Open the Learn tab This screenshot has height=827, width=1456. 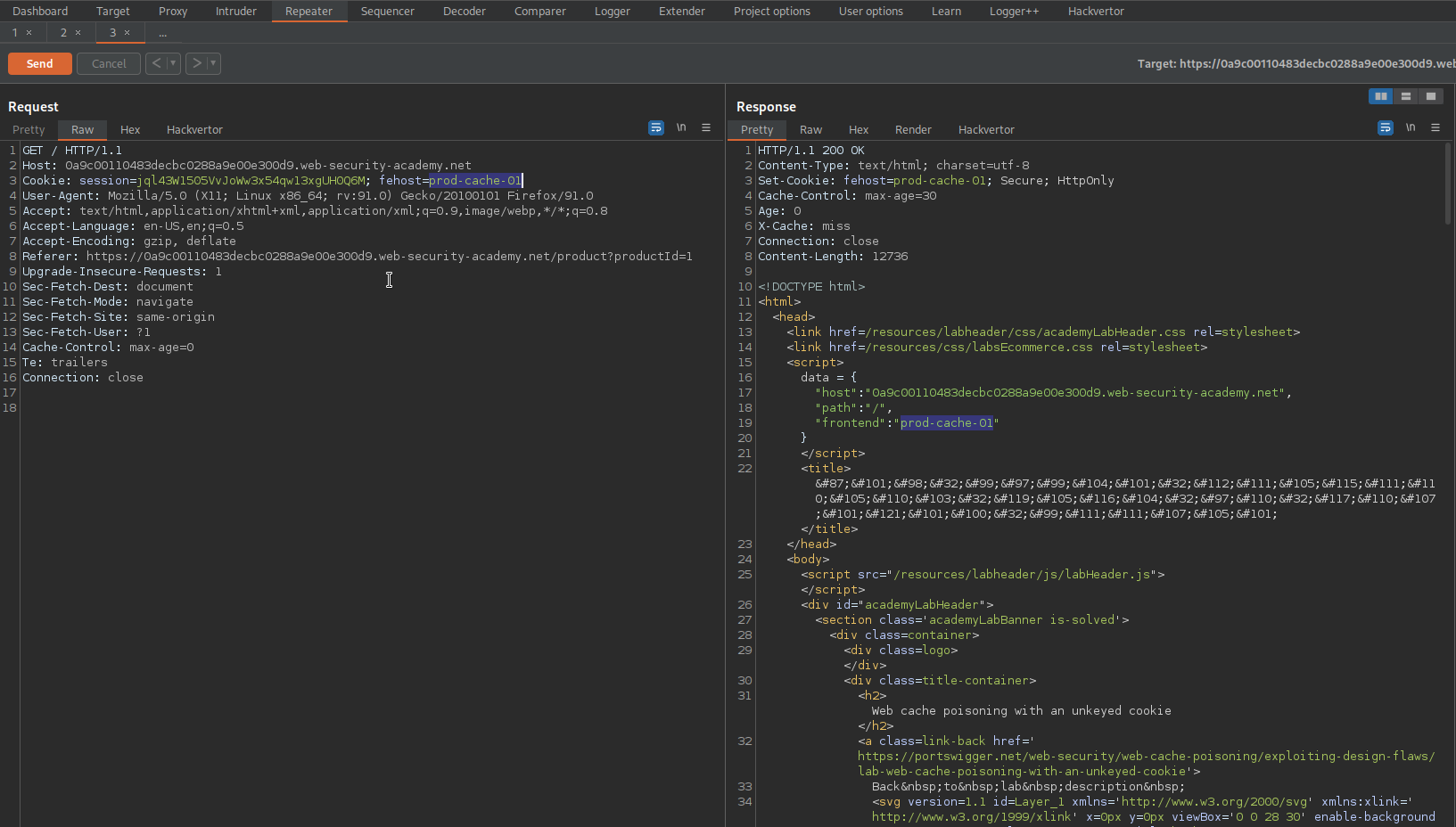click(x=947, y=11)
